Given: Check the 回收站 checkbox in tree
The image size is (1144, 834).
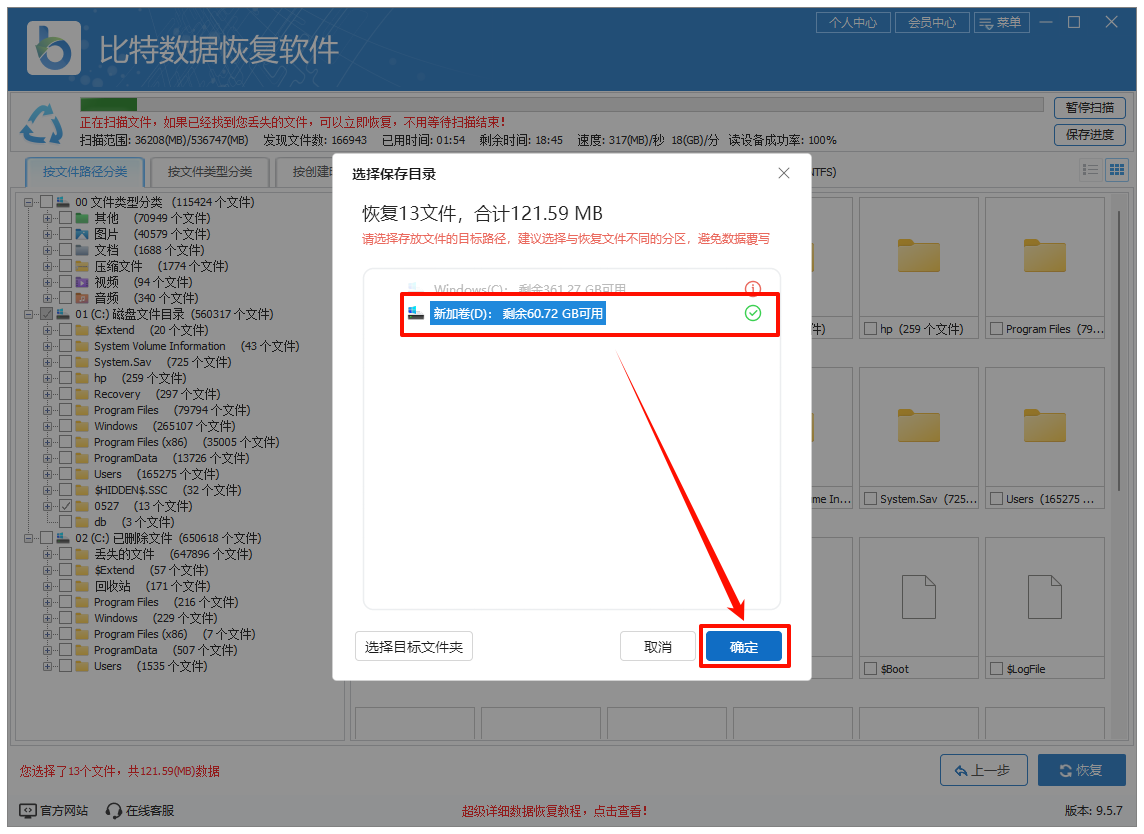Looking at the screenshot, I should [66, 586].
